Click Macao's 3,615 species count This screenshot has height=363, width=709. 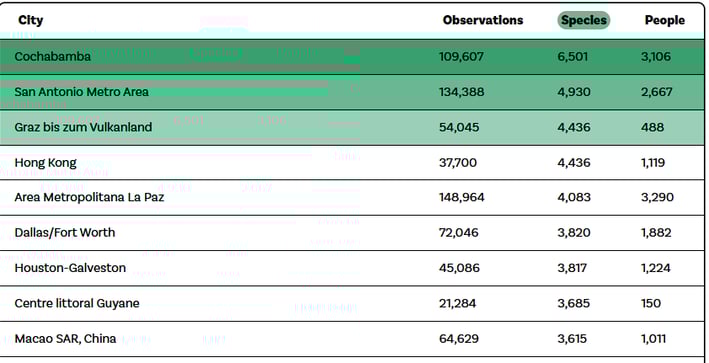tap(572, 339)
